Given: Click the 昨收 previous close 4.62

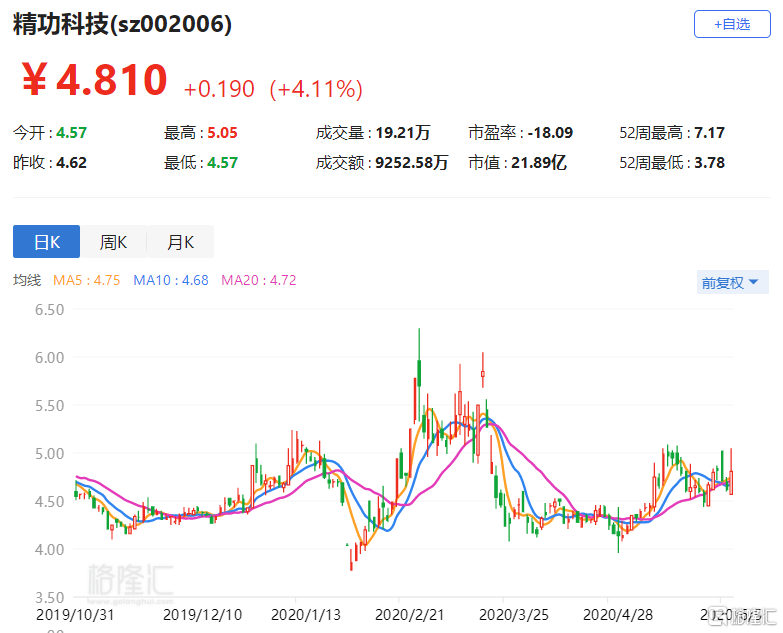Looking at the screenshot, I should click(x=71, y=163).
